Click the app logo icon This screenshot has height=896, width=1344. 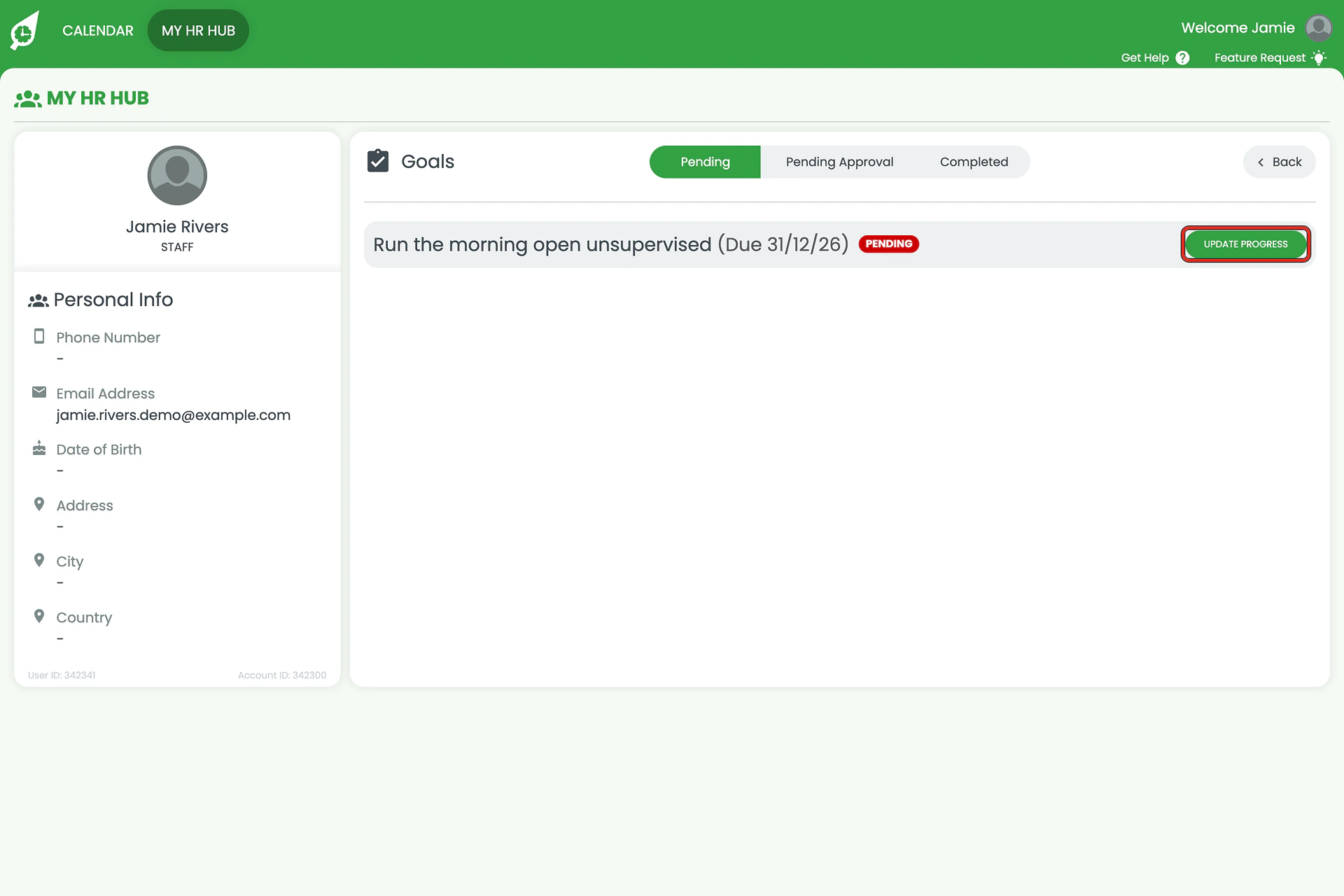pos(24,30)
